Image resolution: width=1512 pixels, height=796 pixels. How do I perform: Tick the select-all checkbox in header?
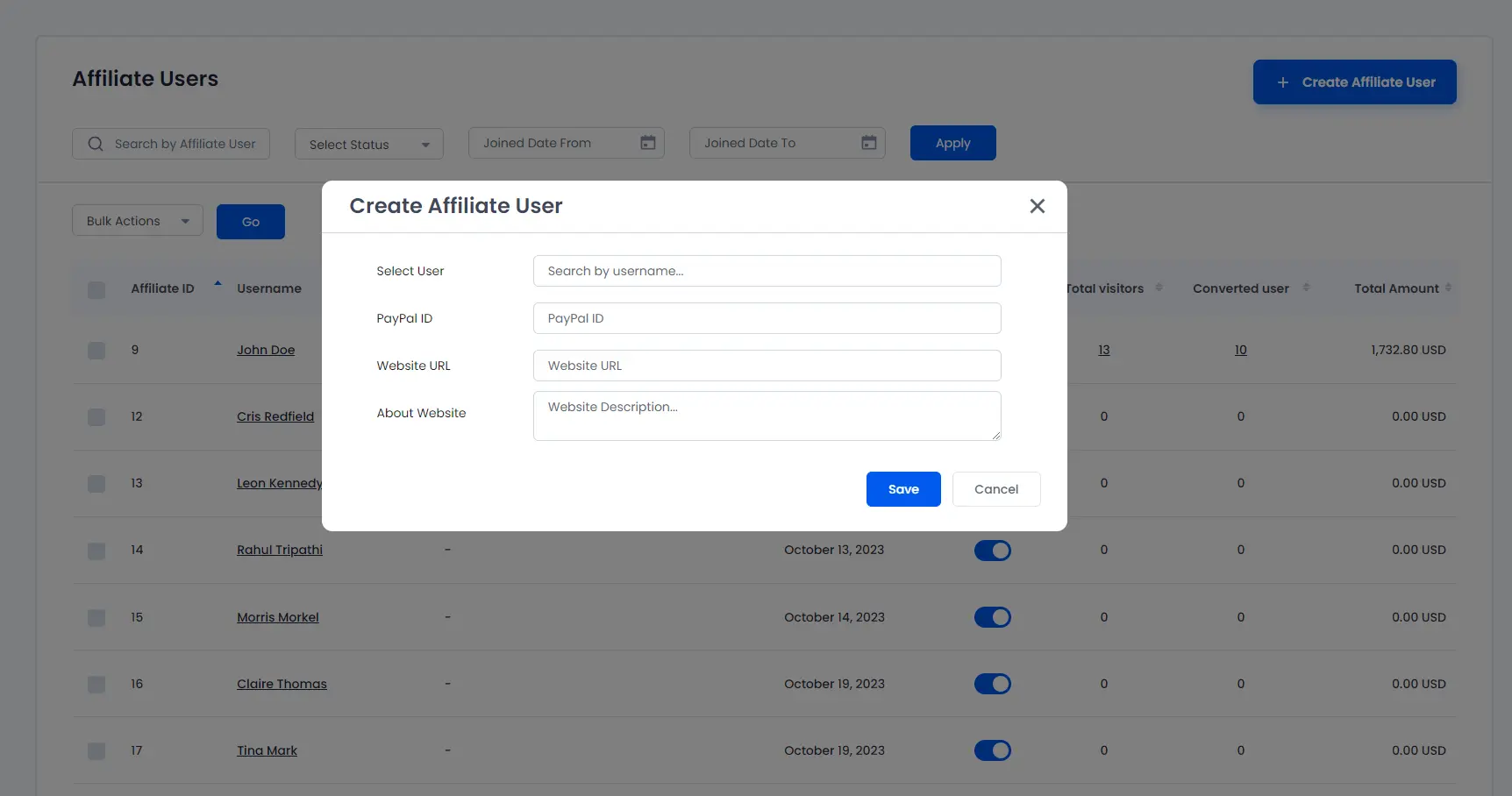coord(96,289)
